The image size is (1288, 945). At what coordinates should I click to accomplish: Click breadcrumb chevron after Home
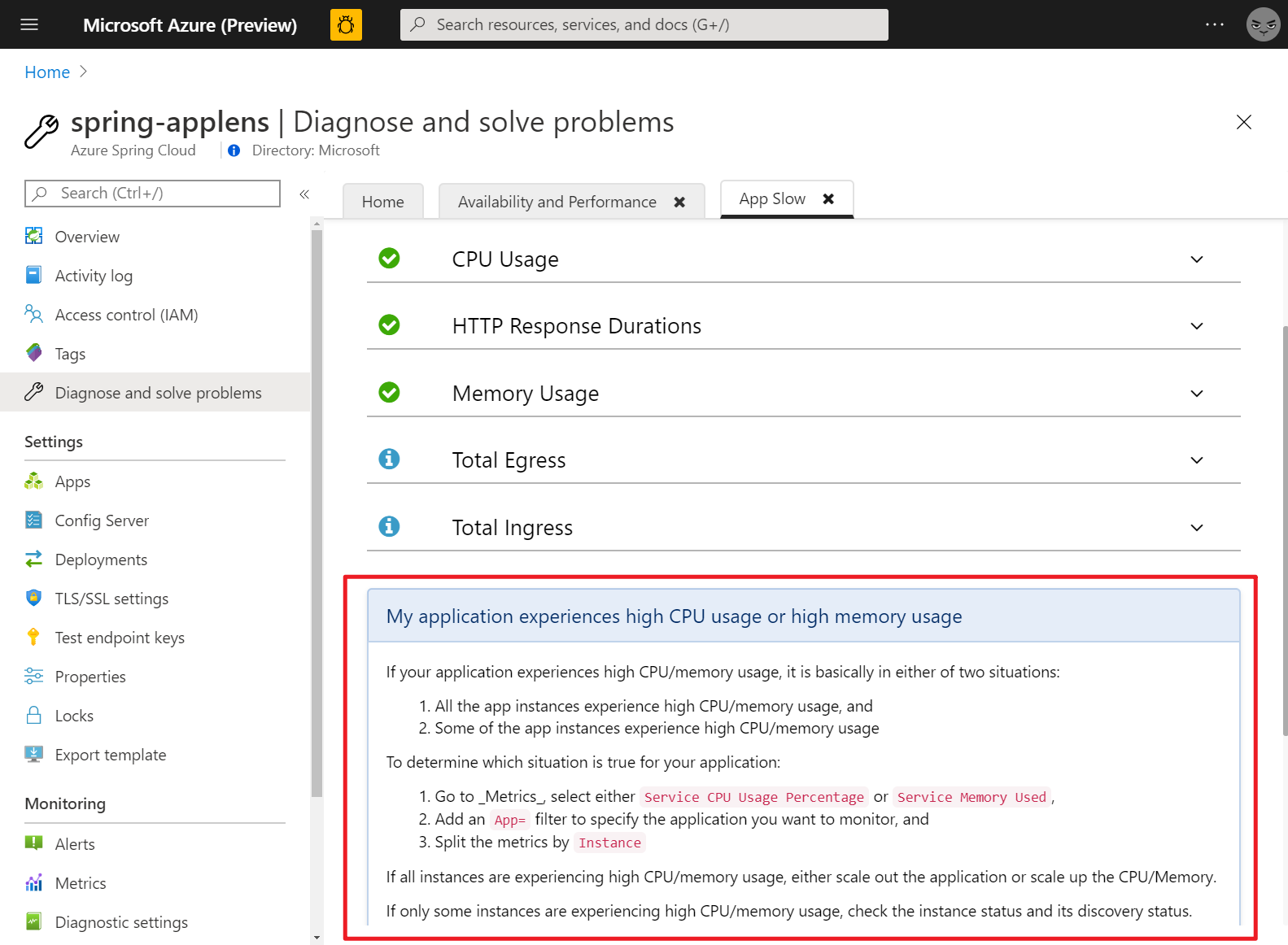pyautogui.click(x=83, y=72)
